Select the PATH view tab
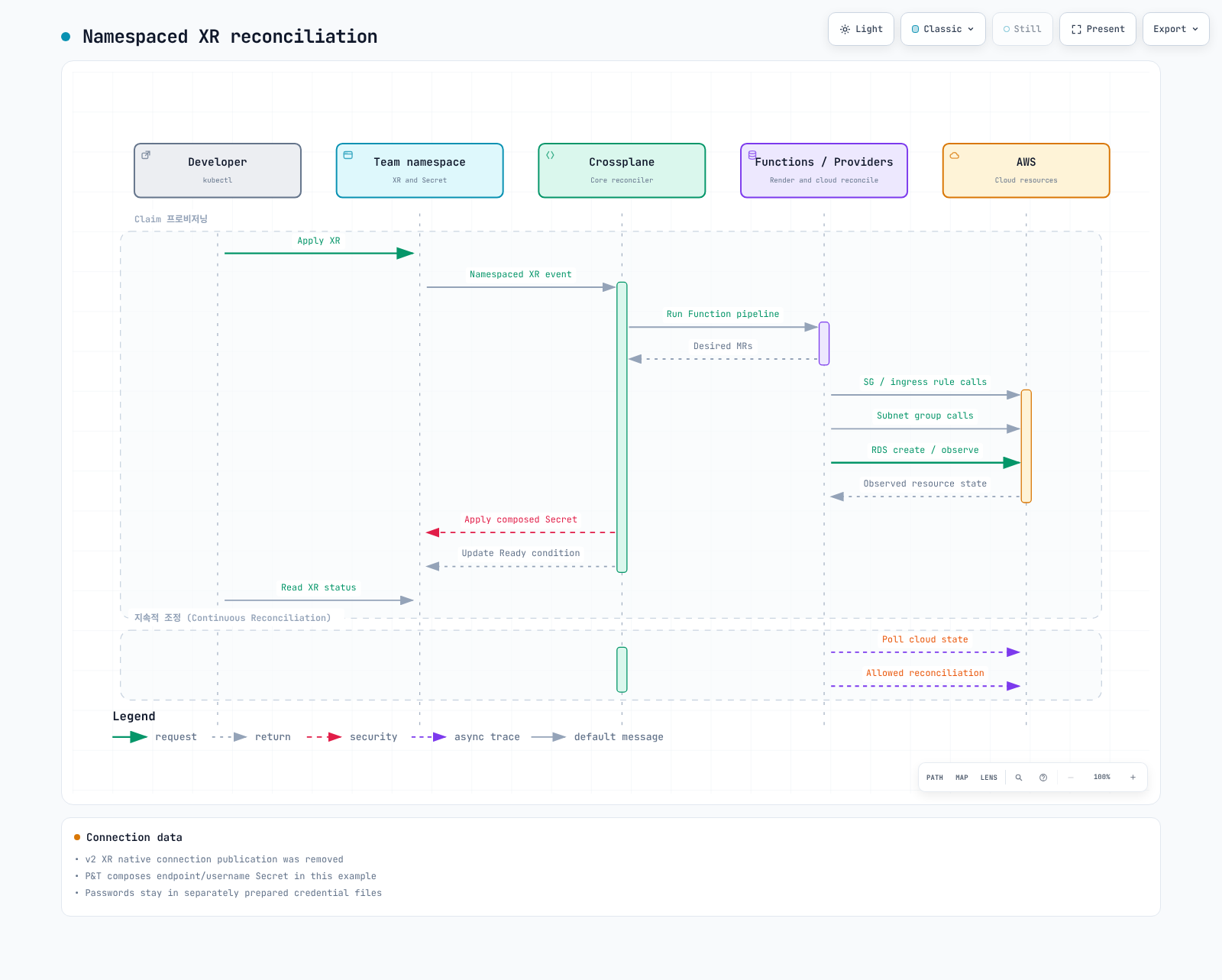The width and height of the screenshot is (1222, 980). tap(935, 778)
